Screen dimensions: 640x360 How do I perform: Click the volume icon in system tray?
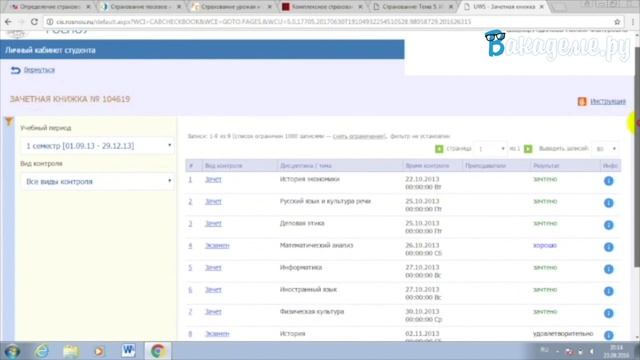click(x=592, y=351)
